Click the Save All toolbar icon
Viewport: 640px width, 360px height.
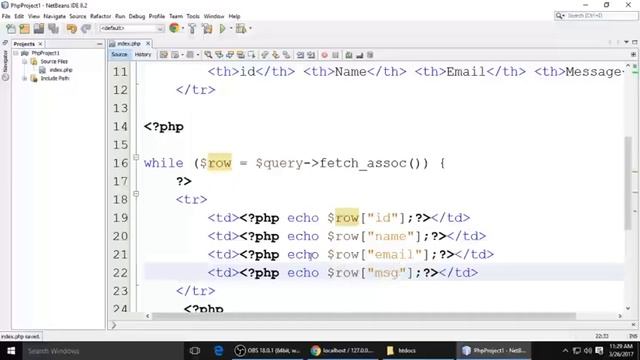53,29
